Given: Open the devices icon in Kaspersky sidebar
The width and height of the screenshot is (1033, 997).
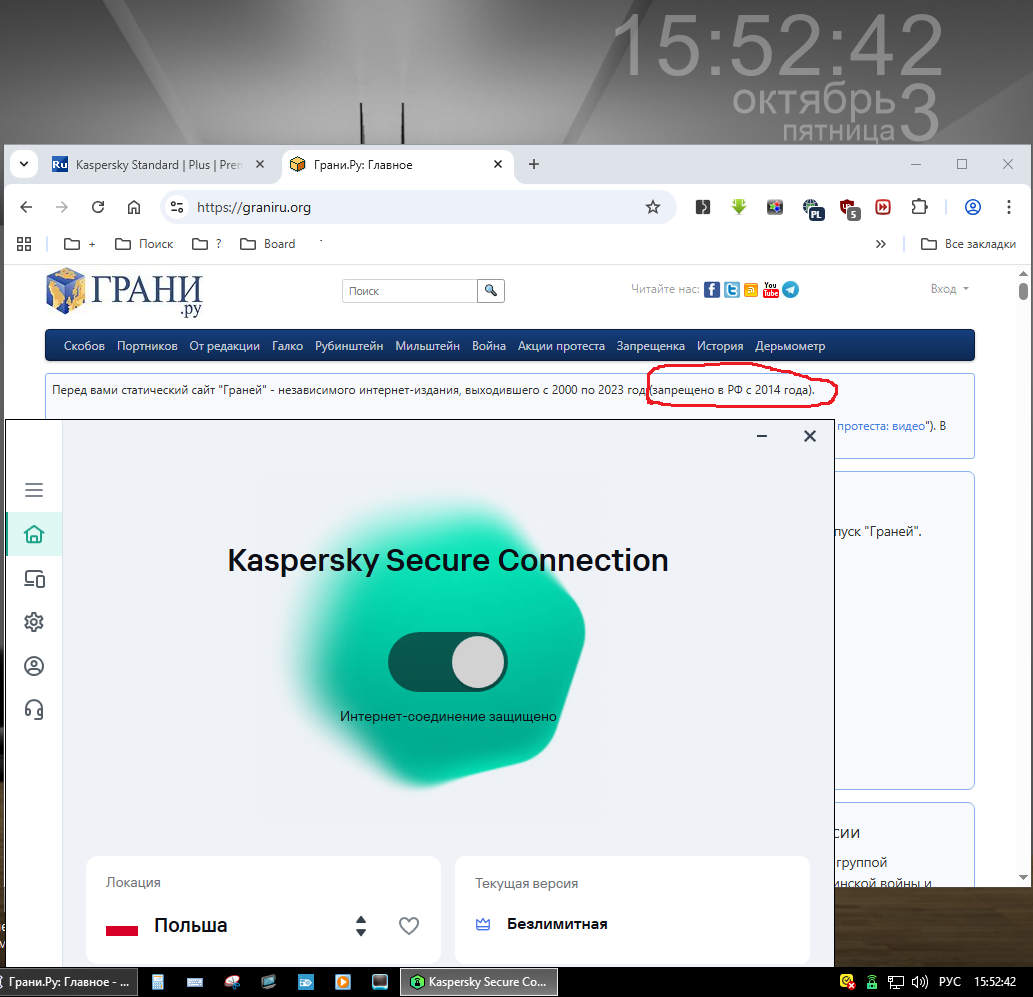Looking at the screenshot, I should 34,579.
